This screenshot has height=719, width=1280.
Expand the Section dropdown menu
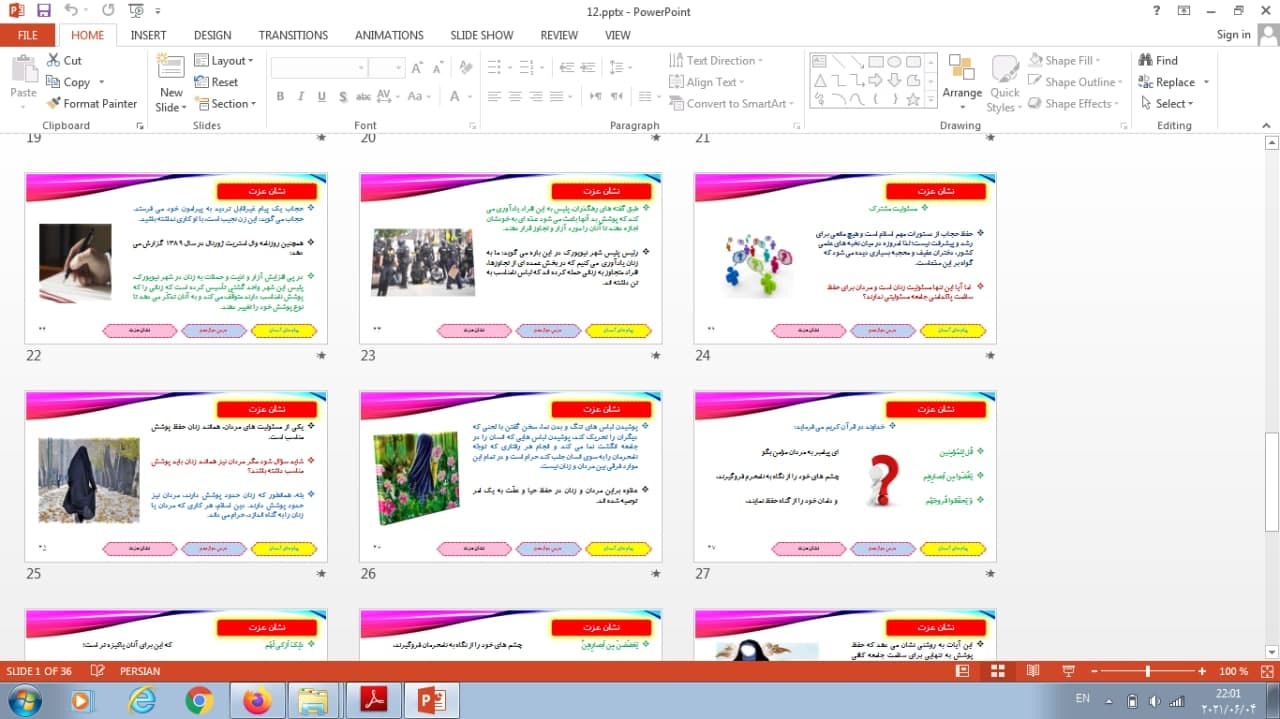click(x=226, y=104)
